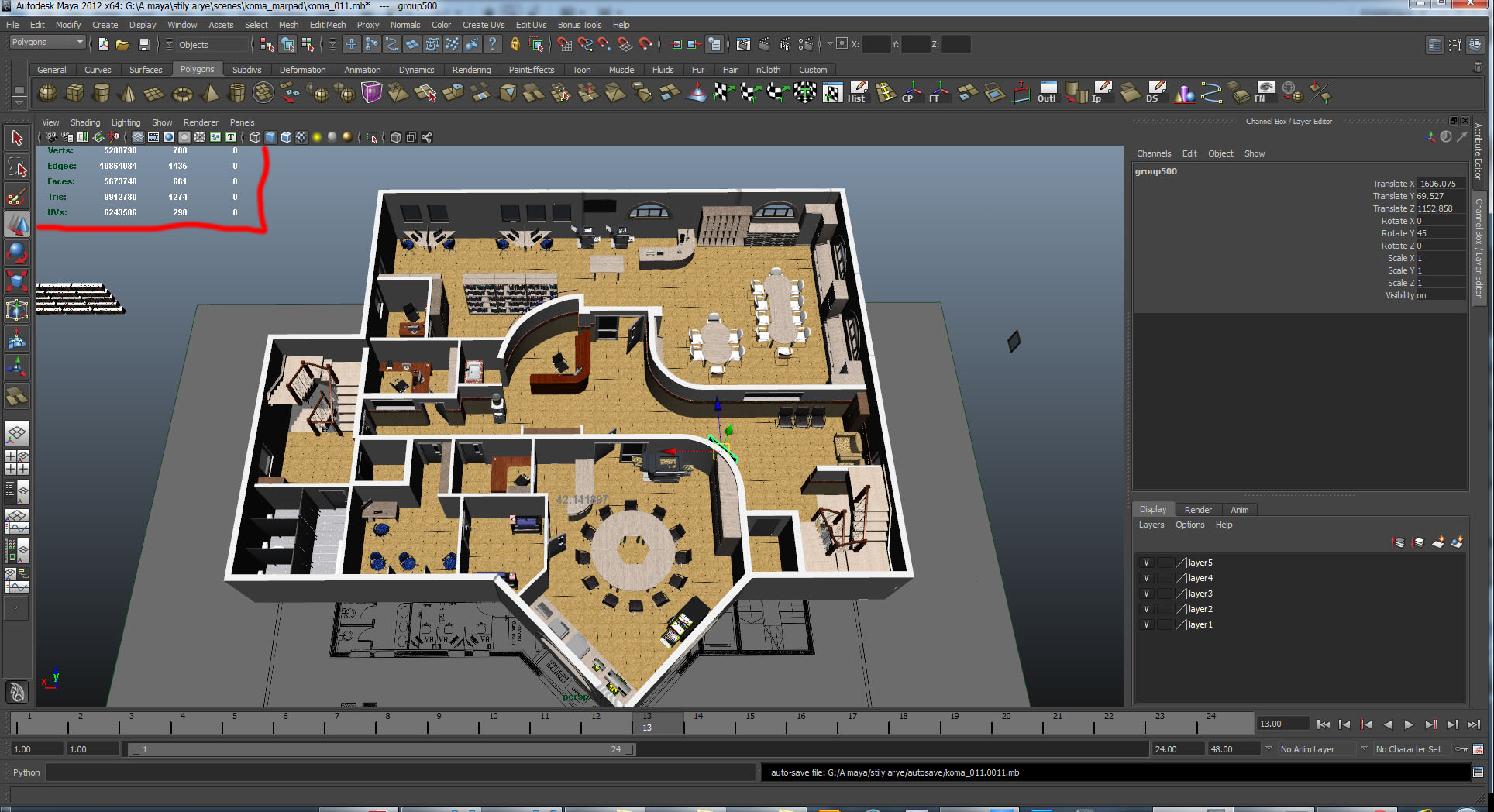
Task: Open the Edit Mesh menu
Action: coord(327,25)
